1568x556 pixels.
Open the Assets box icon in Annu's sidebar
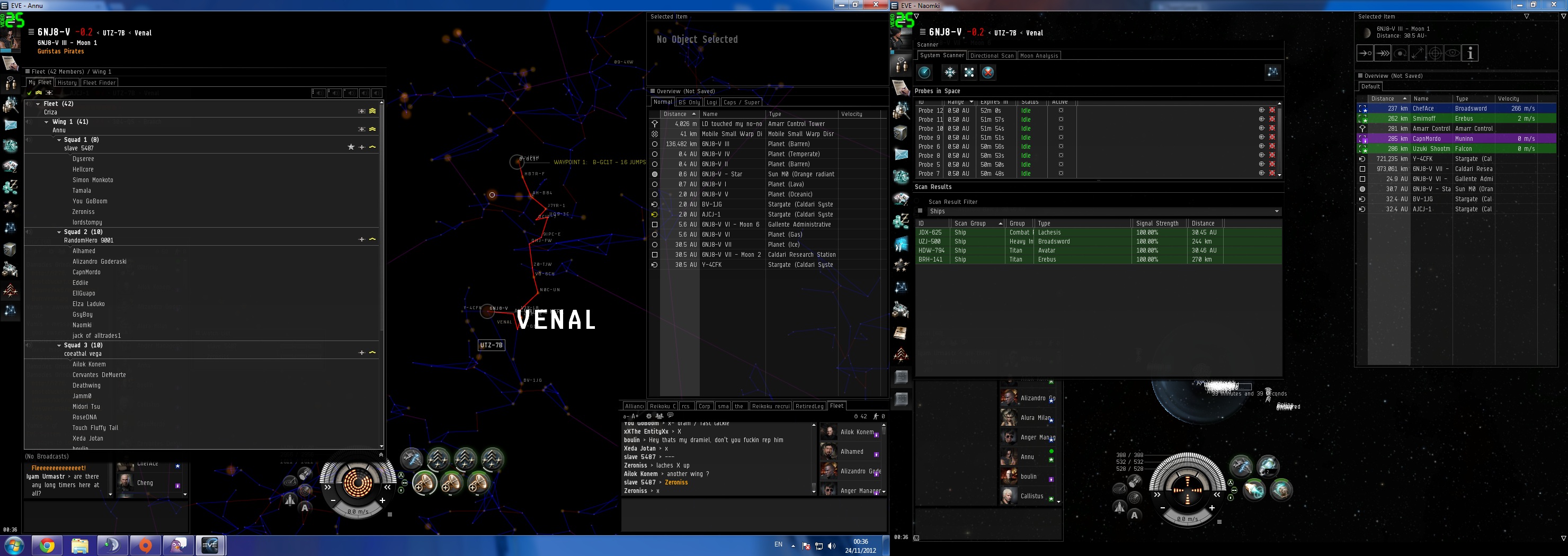(11, 249)
